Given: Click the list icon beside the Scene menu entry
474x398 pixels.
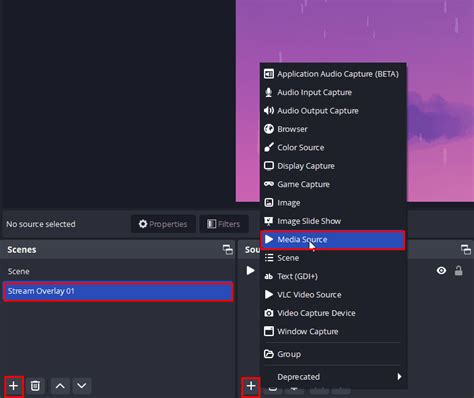Looking at the screenshot, I should [269, 258].
